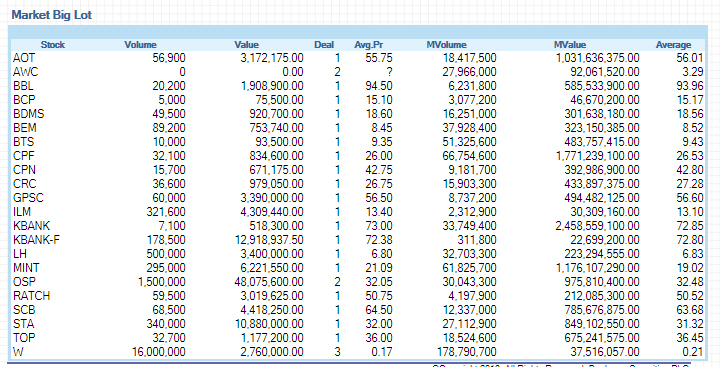Viewport: 720px width, 367px height.
Task: Select the W stock at bottom
Action: click(18, 352)
